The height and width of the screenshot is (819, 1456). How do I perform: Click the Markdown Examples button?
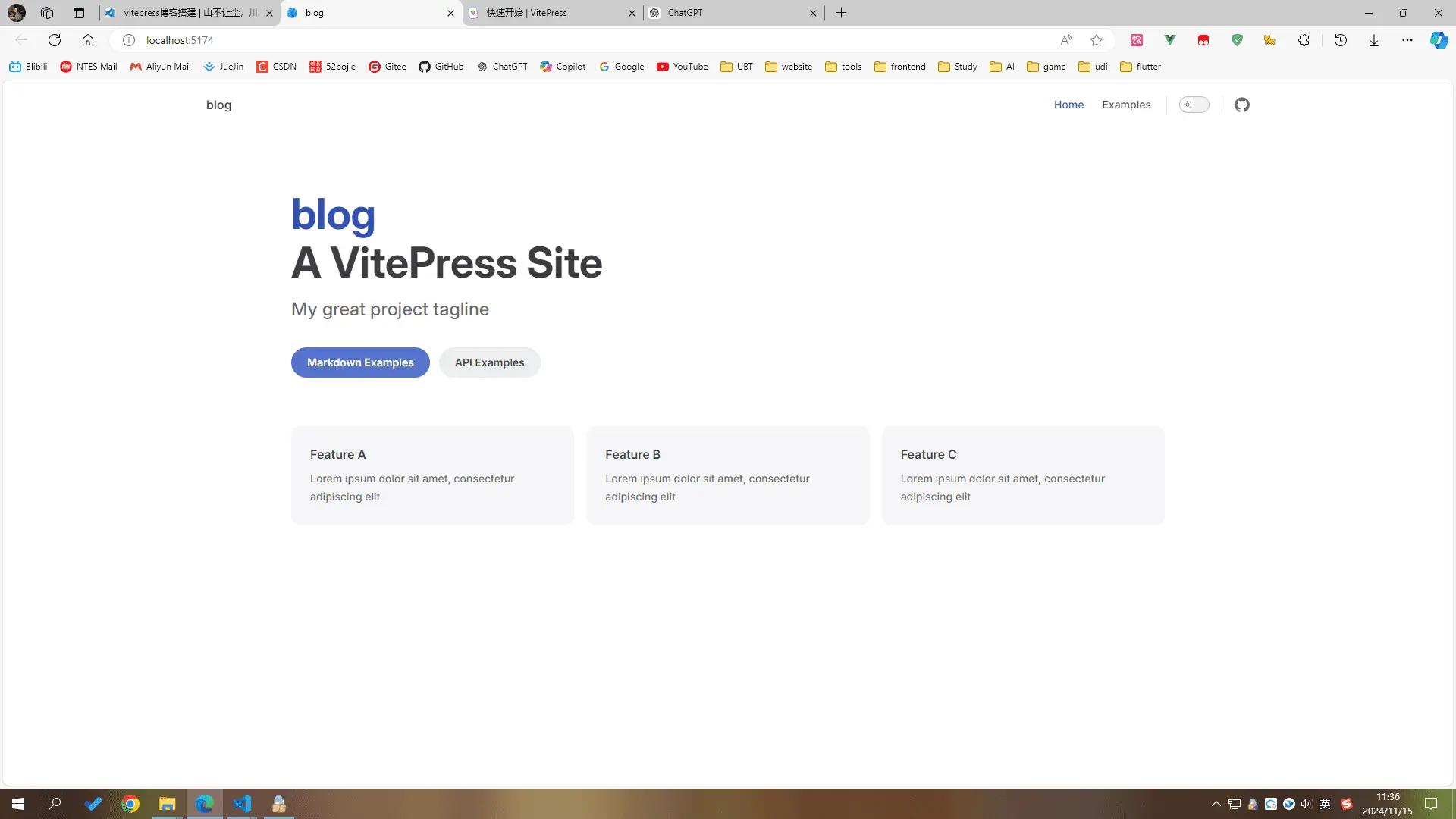pos(360,362)
